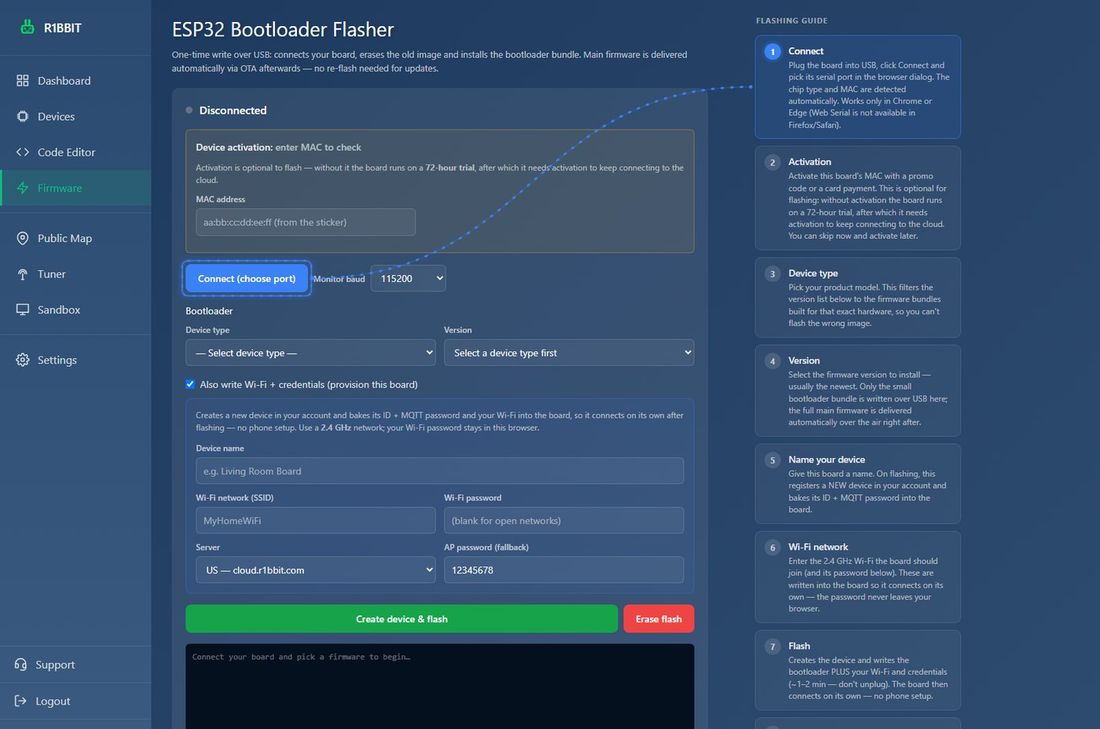The height and width of the screenshot is (729, 1100).
Task: Open the Public Map page
Action: click(76, 239)
